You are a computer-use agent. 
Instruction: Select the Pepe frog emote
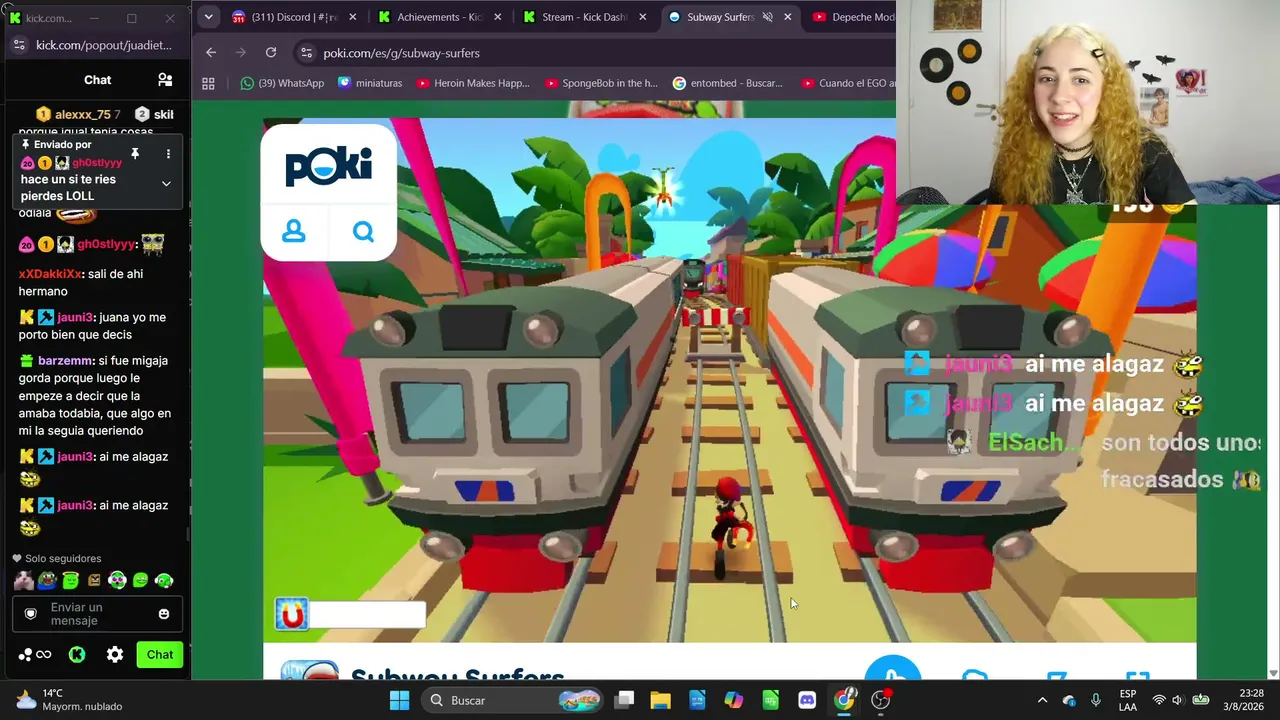pyautogui.click(x=47, y=580)
